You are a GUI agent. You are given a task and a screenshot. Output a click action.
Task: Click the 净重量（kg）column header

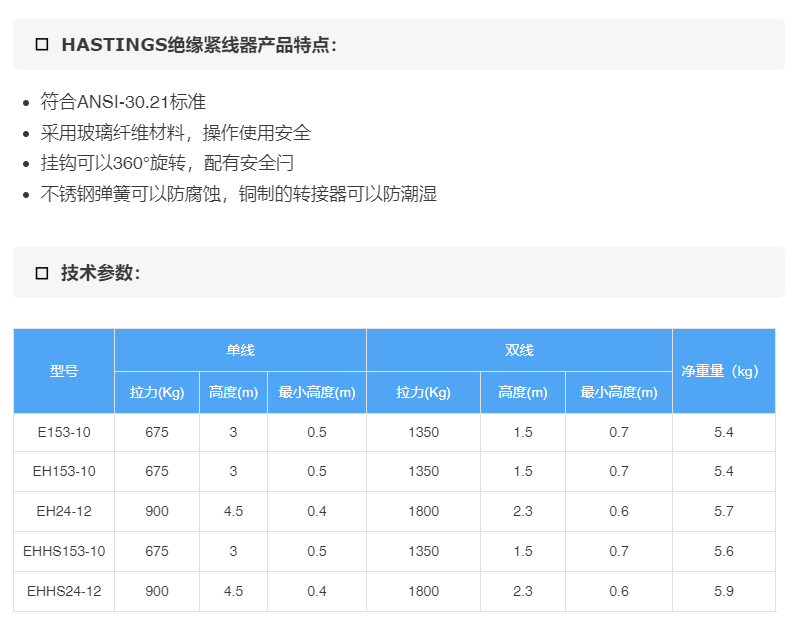tap(723, 371)
